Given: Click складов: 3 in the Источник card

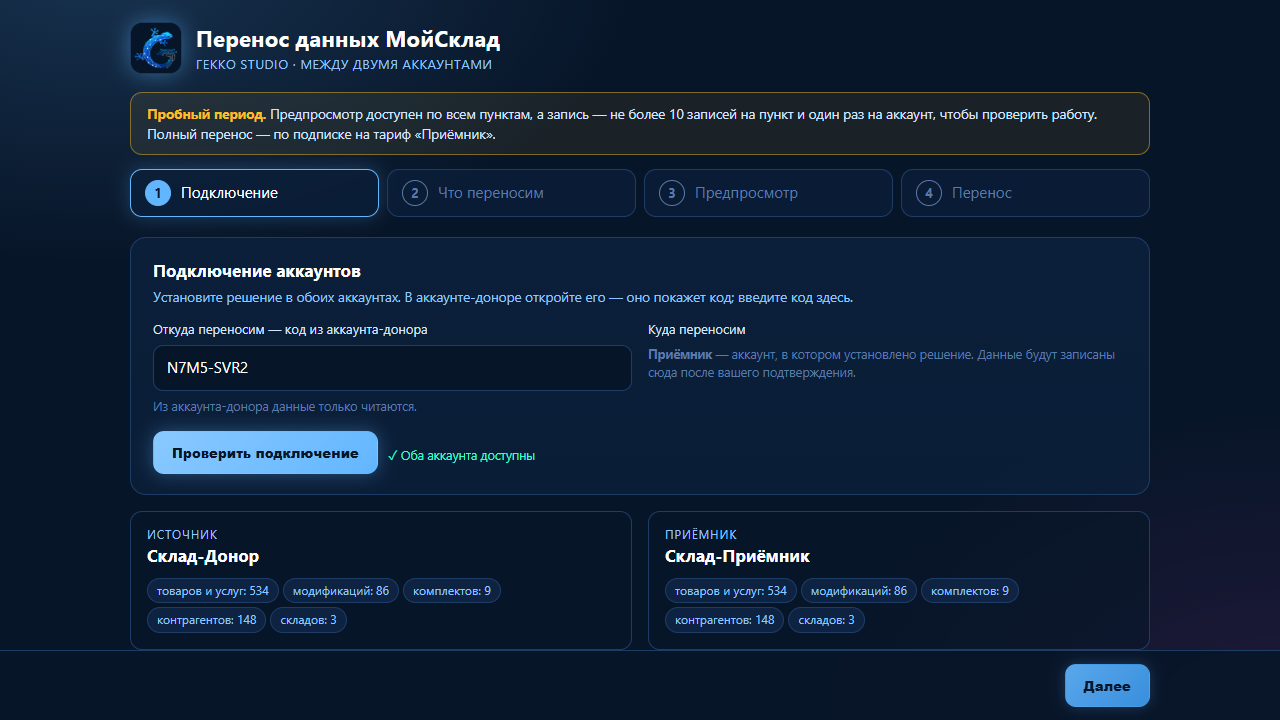Looking at the screenshot, I should click(309, 620).
